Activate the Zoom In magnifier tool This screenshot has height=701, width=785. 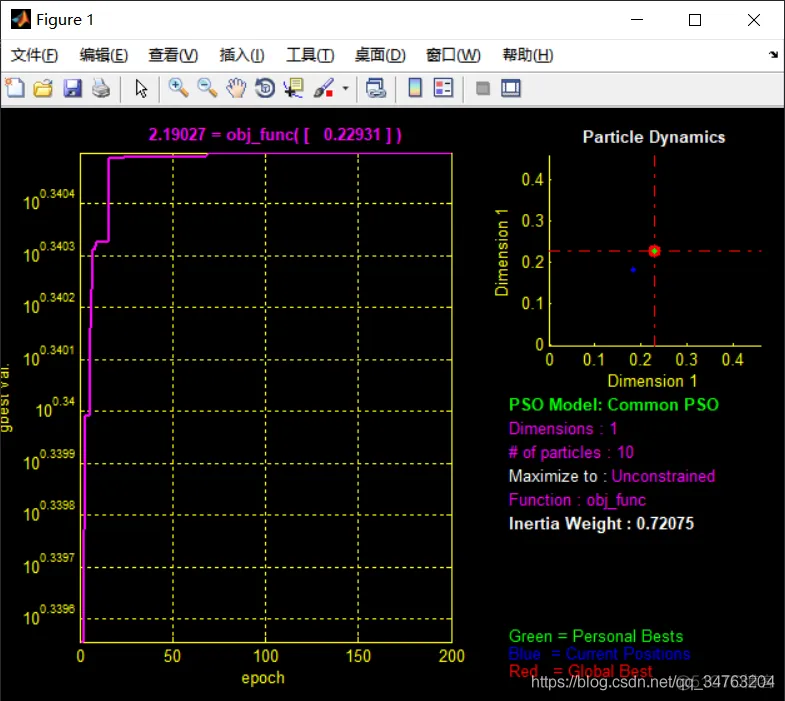[x=178, y=88]
